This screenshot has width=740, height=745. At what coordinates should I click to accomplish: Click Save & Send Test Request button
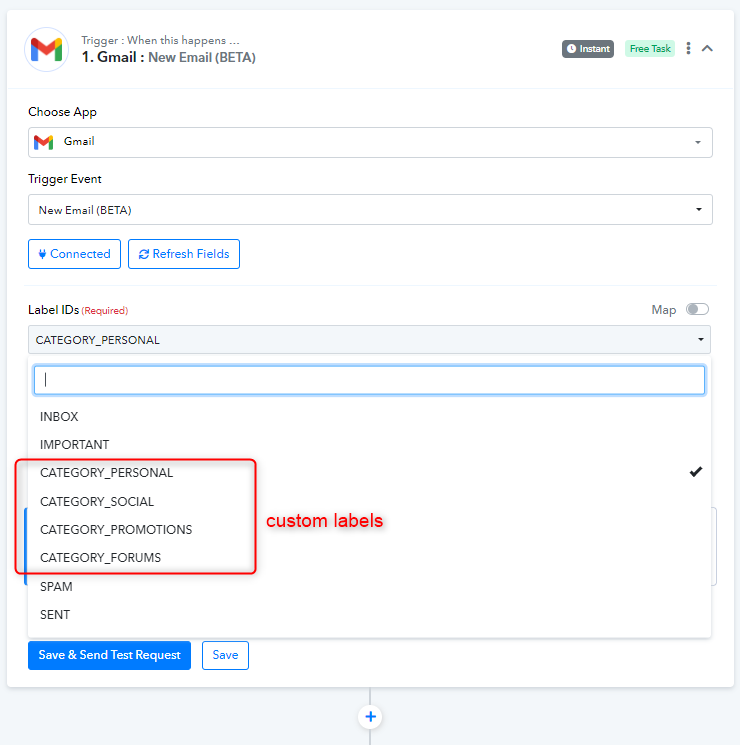109,655
